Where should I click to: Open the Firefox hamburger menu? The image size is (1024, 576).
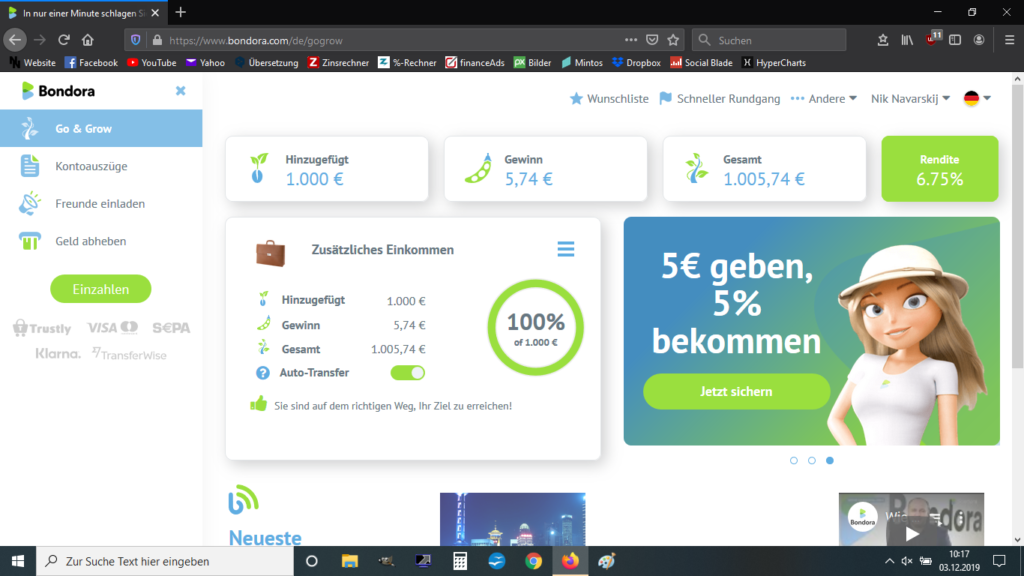(1009, 40)
